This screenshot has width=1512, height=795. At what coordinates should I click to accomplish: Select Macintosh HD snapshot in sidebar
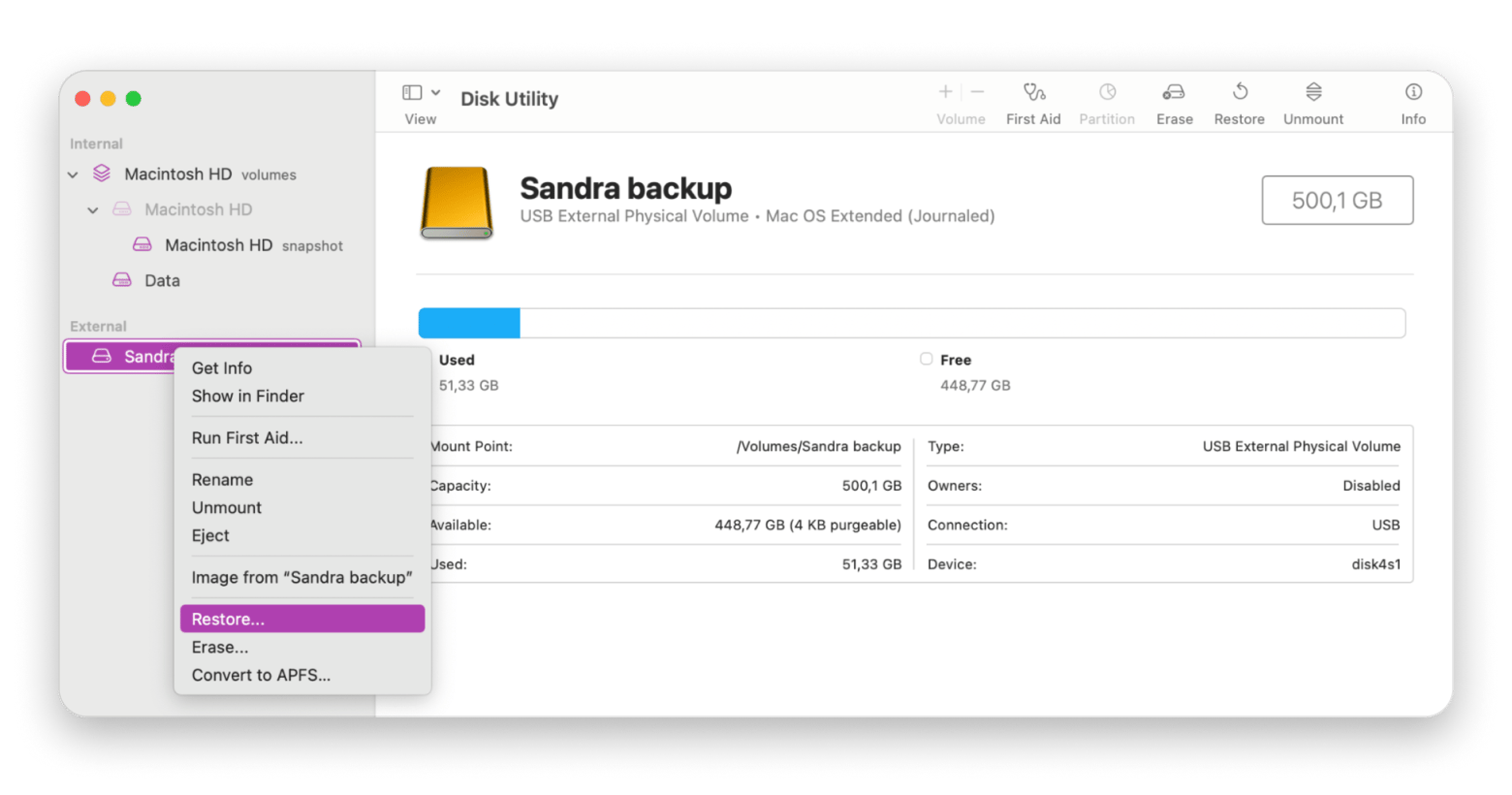pos(218,245)
